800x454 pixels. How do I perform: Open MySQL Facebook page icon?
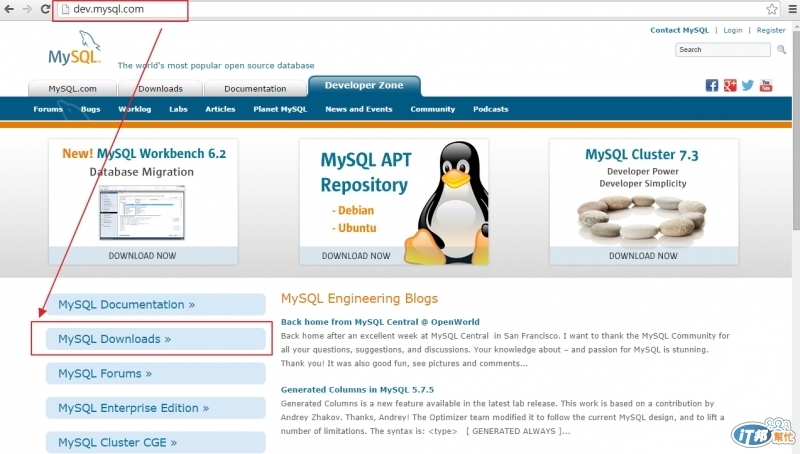click(712, 85)
